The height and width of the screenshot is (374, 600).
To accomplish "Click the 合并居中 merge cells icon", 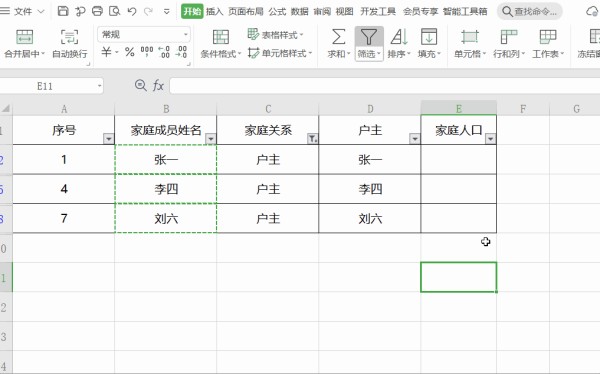I will tap(24, 37).
